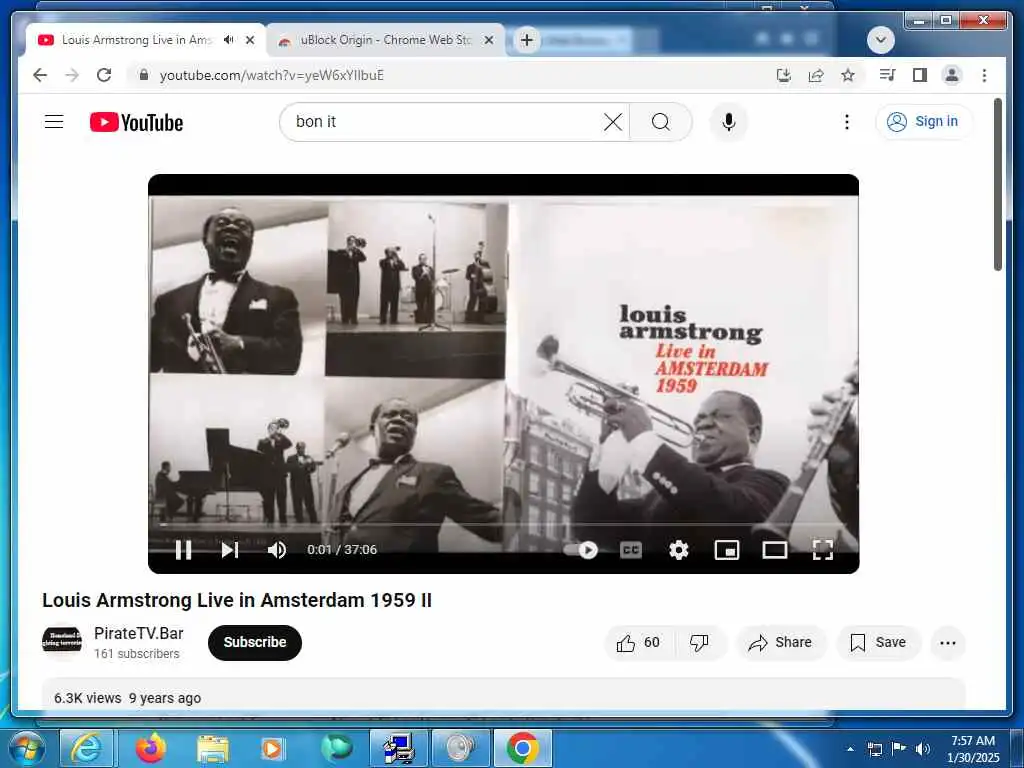Open Chrome tab search dropdown arrow
This screenshot has width=1024, height=768.
point(880,40)
